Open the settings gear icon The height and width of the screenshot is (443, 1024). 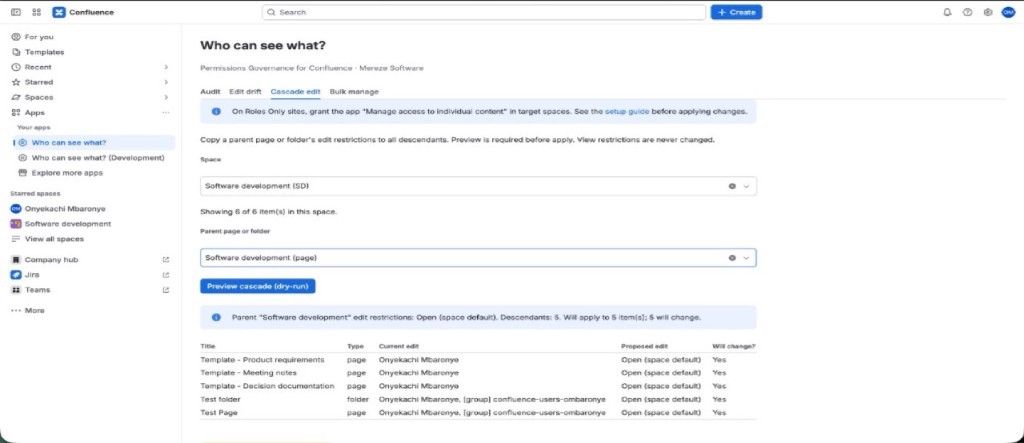tap(987, 12)
